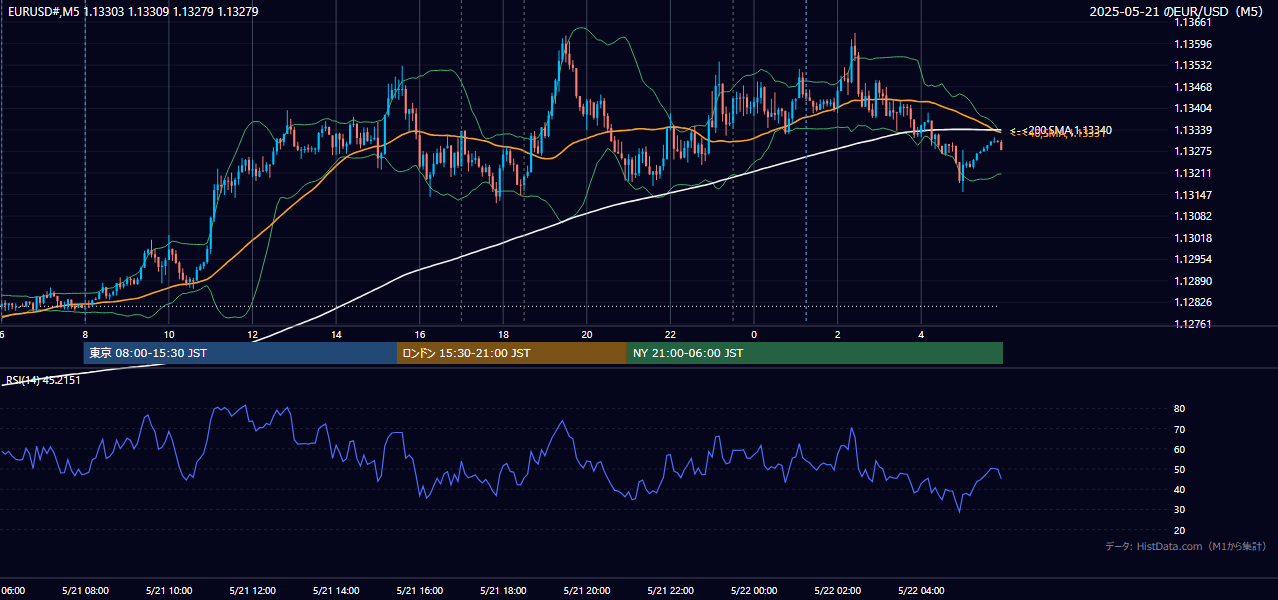
Task: Click the 1.12826 price axis label
Action: click(x=1193, y=302)
